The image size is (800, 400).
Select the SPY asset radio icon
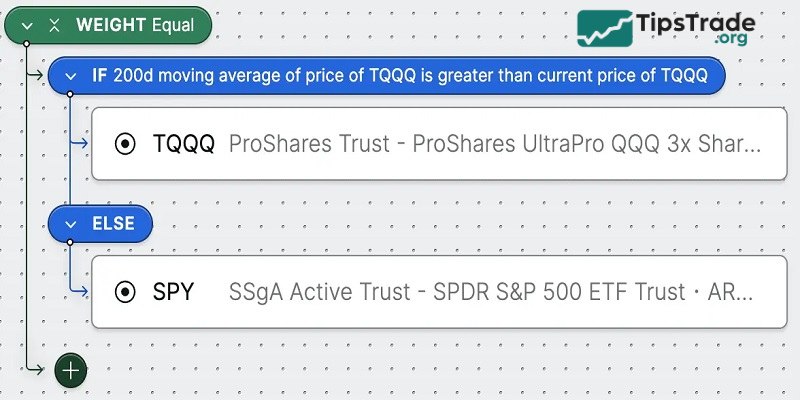pos(126,292)
